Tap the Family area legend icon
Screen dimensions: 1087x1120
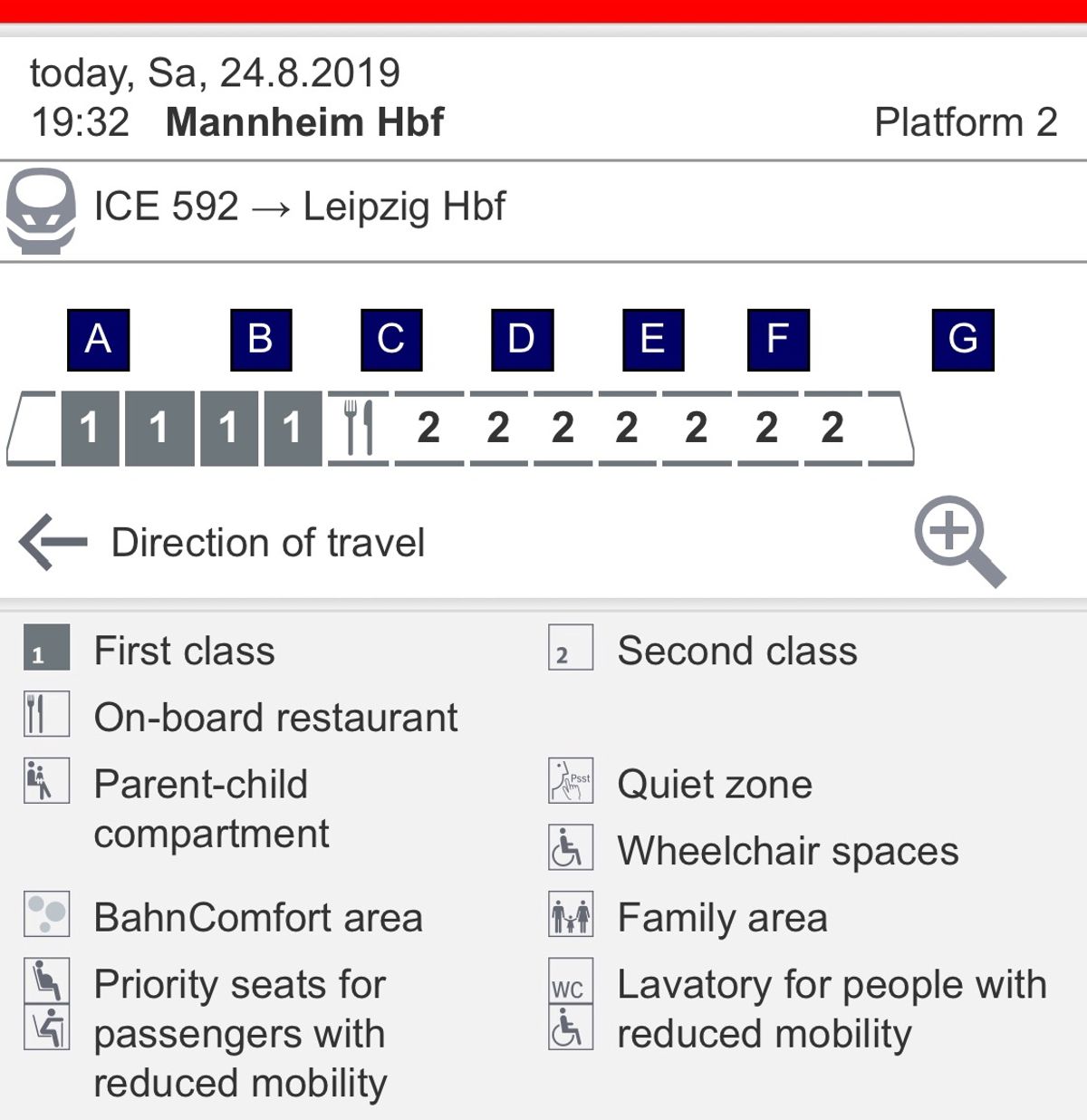pos(571,915)
